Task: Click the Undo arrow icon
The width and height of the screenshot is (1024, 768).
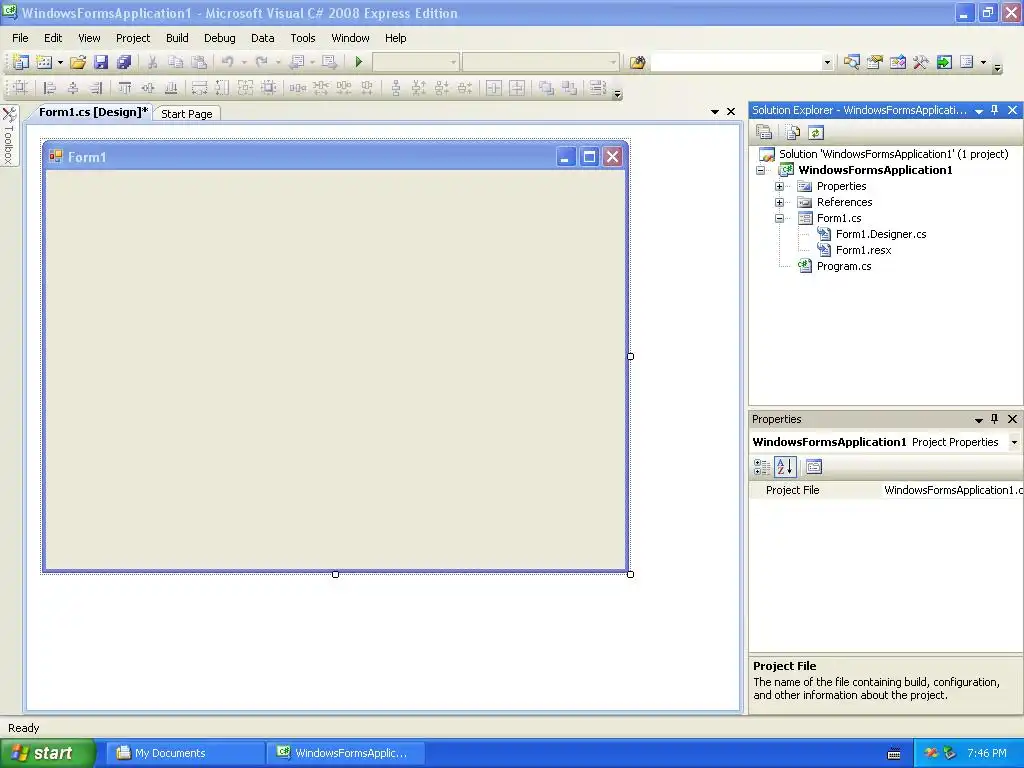Action: [227, 62]
